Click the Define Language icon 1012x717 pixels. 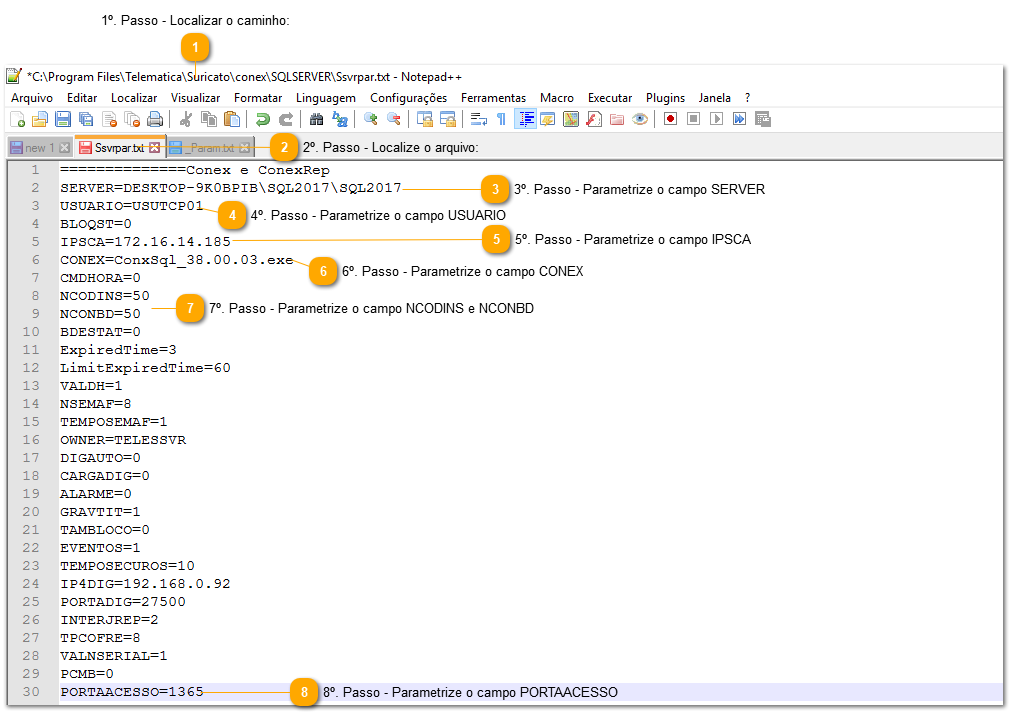[548, 119]
